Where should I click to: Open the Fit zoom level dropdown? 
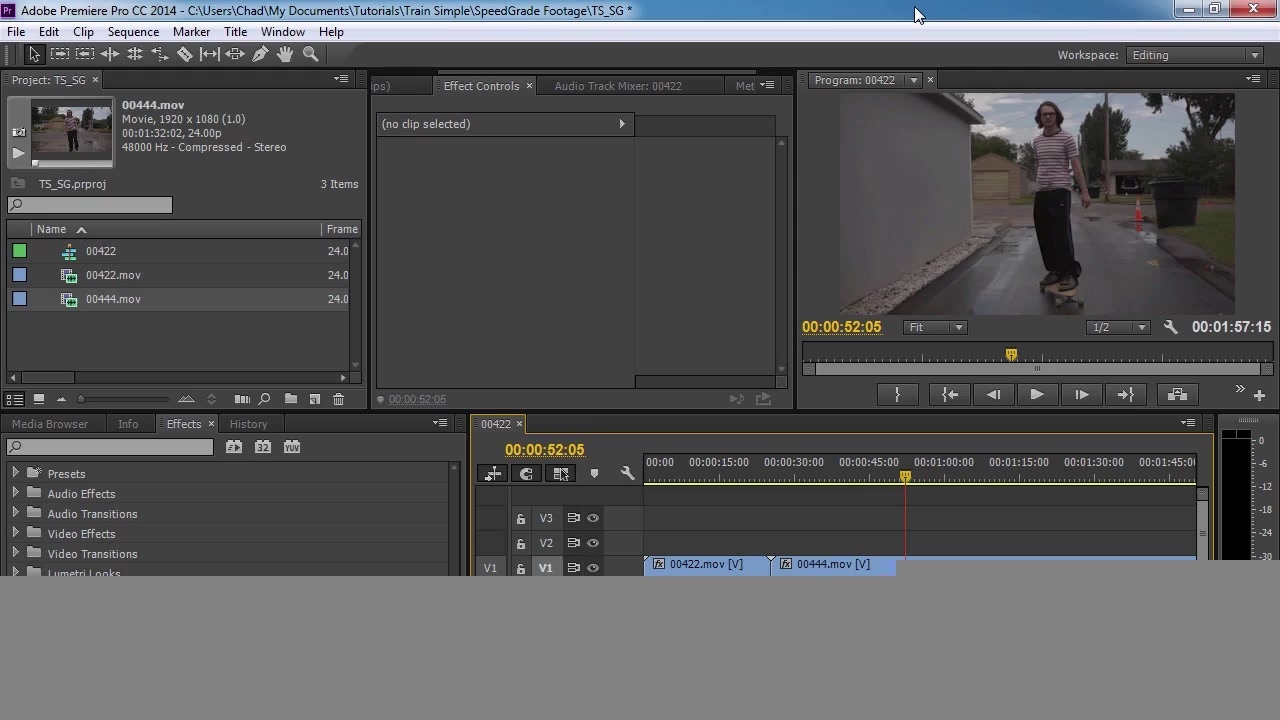pyautogui.click(x=935, y=327)
